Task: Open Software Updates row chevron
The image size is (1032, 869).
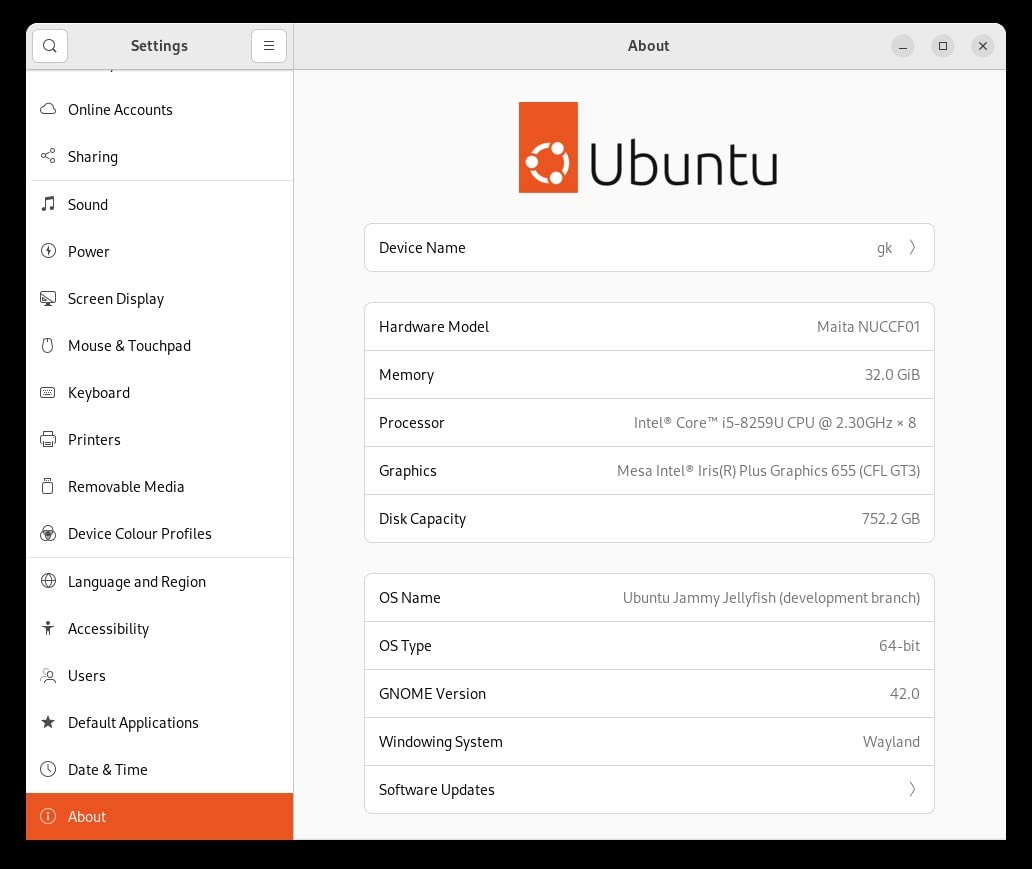Action: click(912, 789)
